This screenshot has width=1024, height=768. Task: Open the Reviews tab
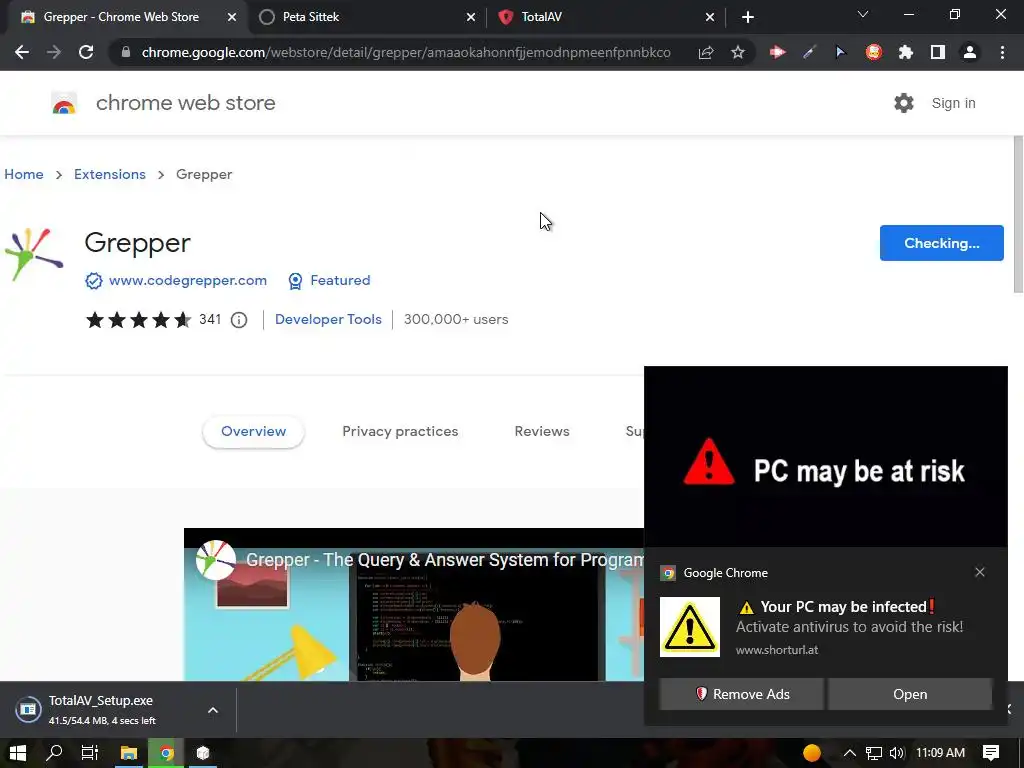542,432
